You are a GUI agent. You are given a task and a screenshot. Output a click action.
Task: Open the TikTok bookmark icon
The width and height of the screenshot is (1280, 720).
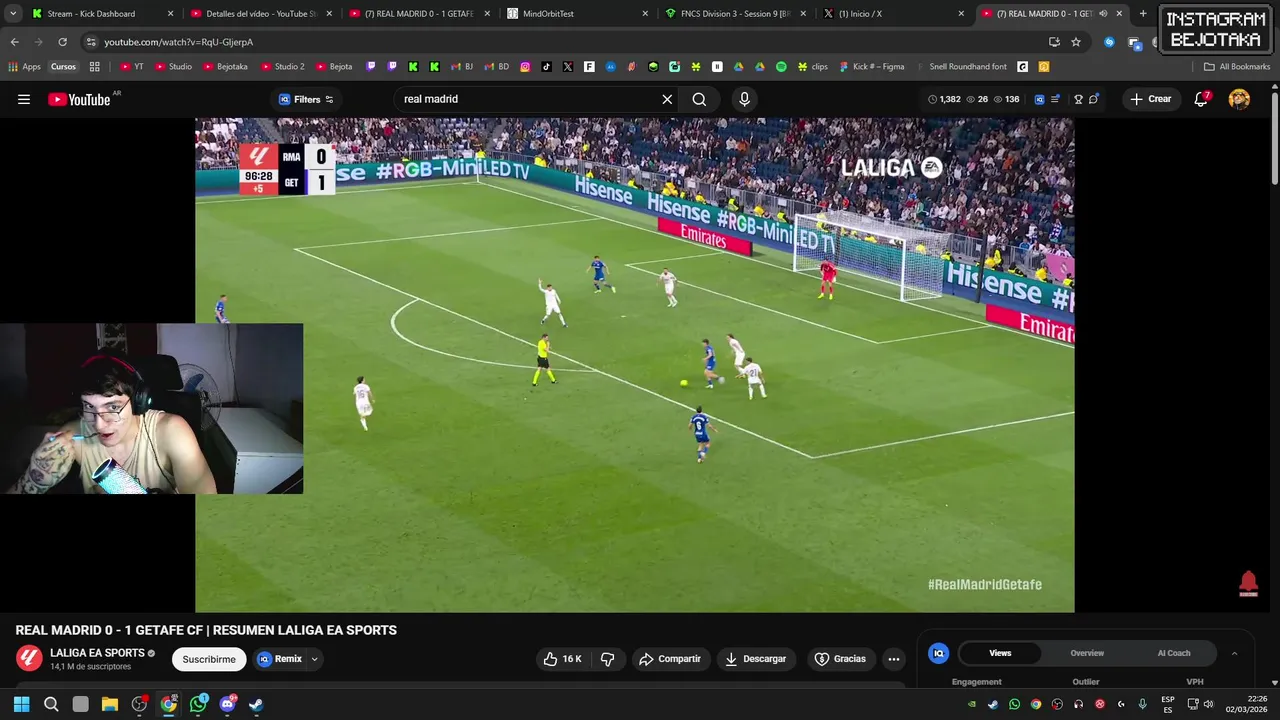pos(546,67)
